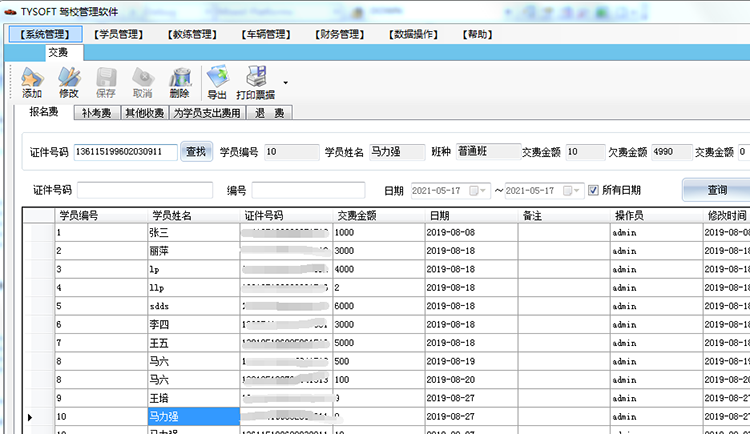Switch to the 补考费 tab
Image resolution: width=750 pixels, height=434 pixels.
coord(96,113)
